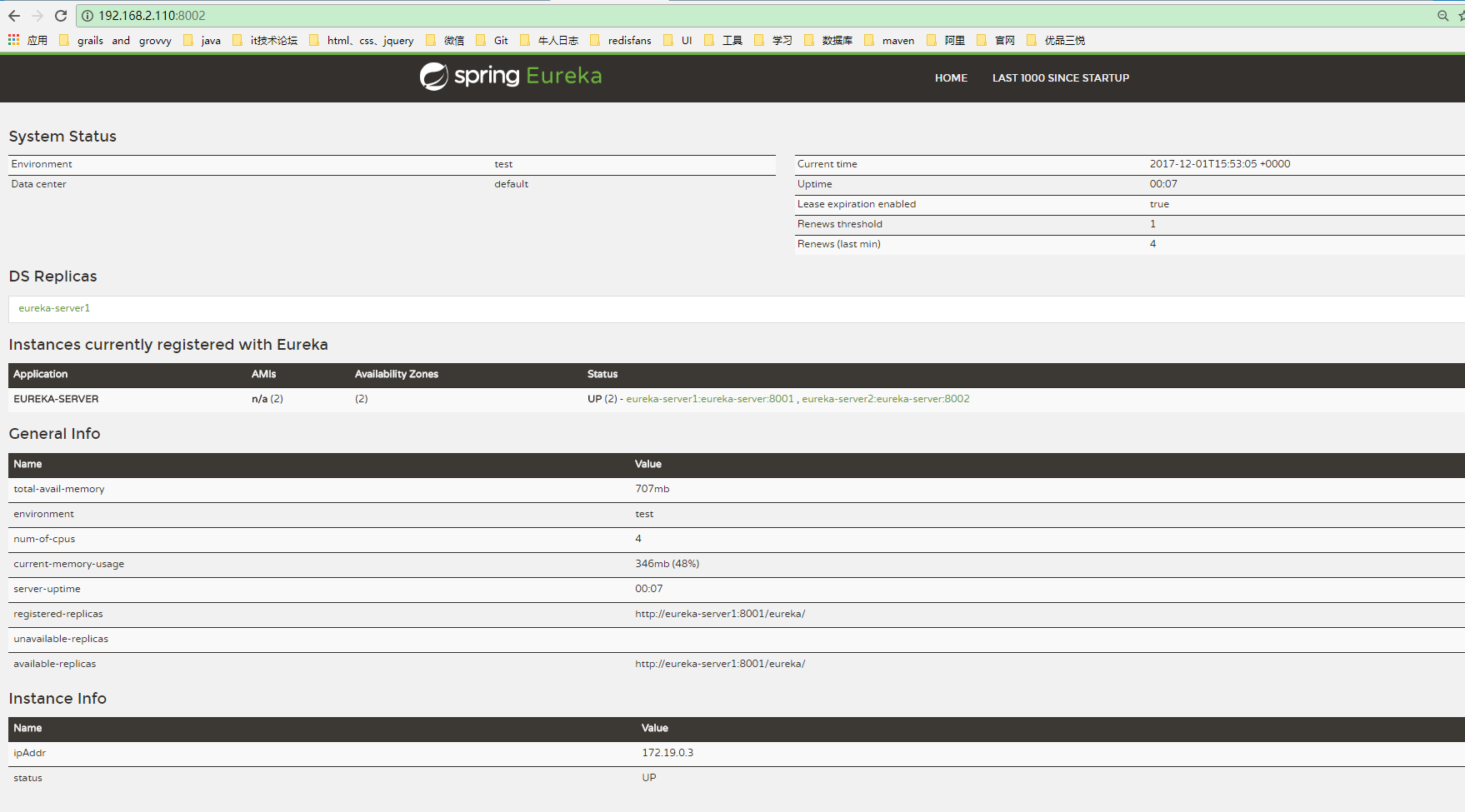This screenshot has height=812, width=1465.
Task: Click the Renews (last min) row label
Action: tap(839, 244)
